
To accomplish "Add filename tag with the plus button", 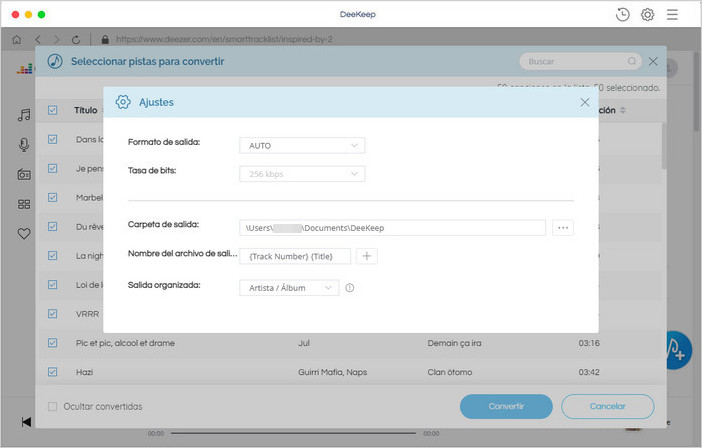I will point(367,256).
